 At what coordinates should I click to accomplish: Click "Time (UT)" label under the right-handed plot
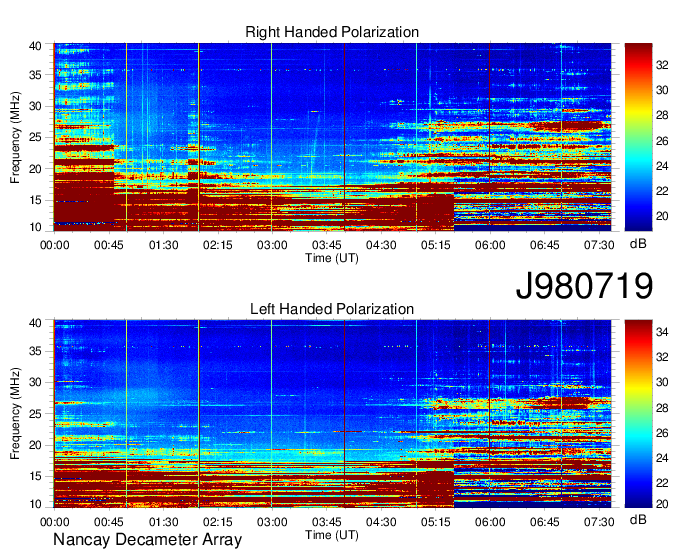(332, 258)
